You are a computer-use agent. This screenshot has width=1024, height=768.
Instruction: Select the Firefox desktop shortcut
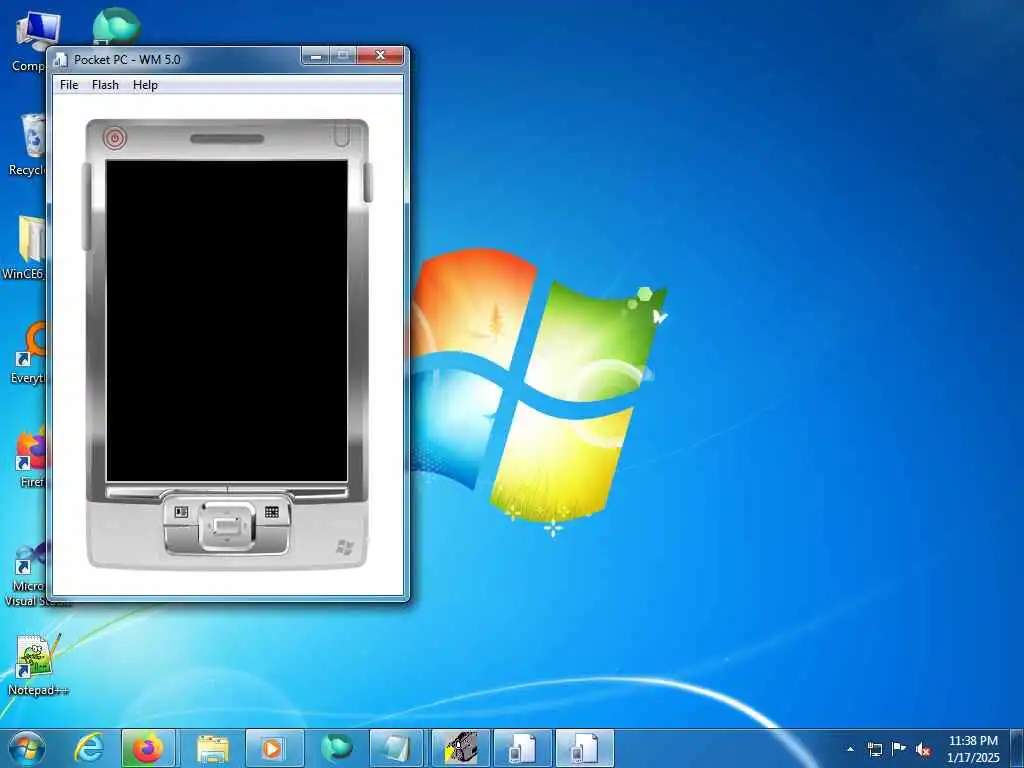(31, 457)
